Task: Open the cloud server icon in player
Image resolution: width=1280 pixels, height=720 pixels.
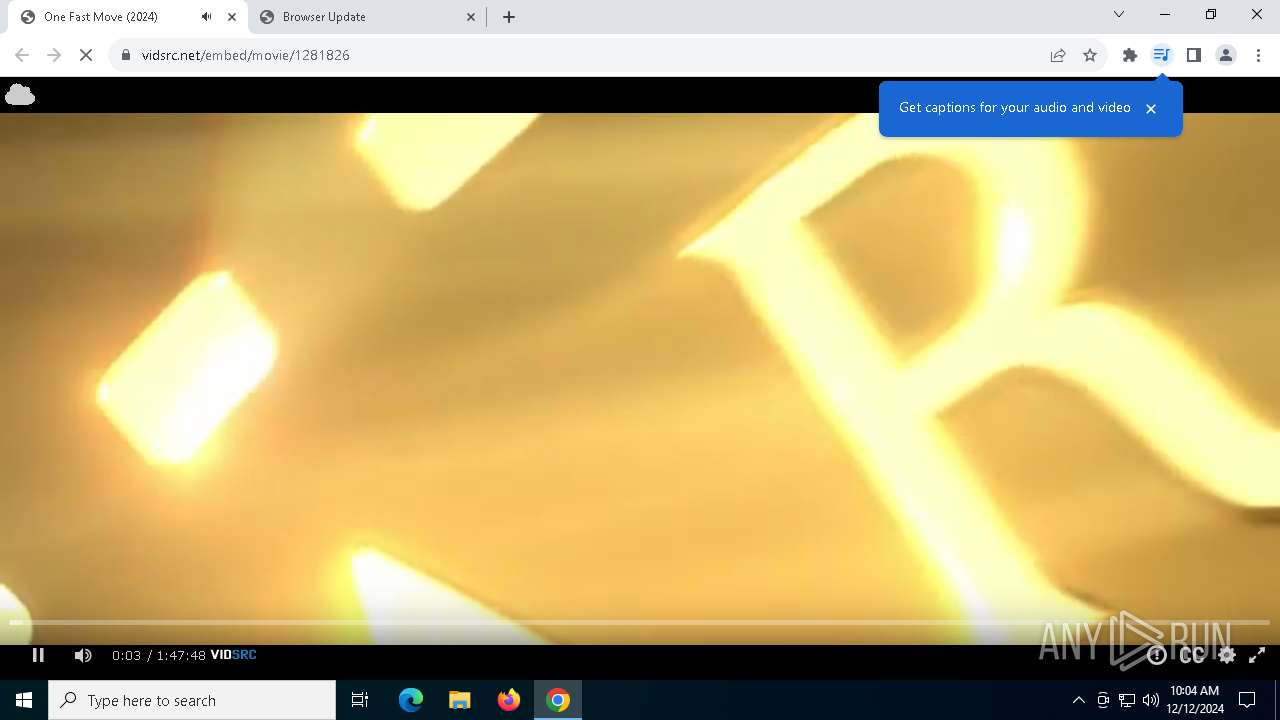Action: [x=20, y=95]
